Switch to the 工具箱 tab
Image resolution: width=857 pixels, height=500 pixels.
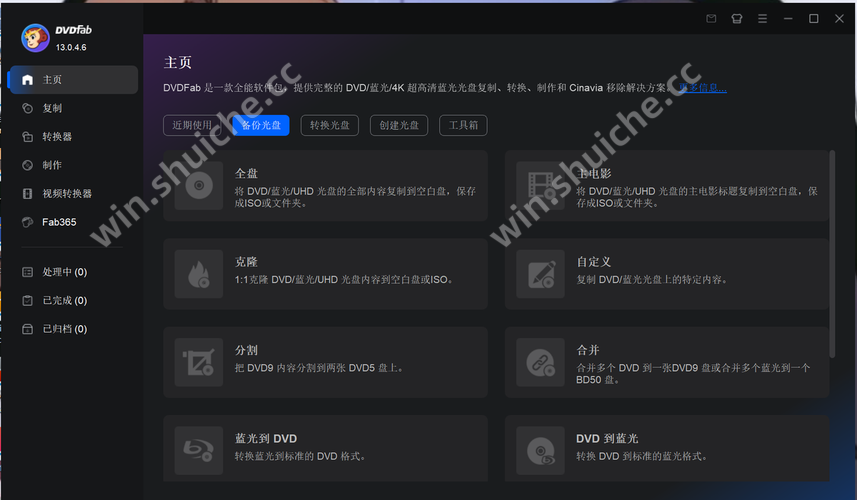[463, 125]
